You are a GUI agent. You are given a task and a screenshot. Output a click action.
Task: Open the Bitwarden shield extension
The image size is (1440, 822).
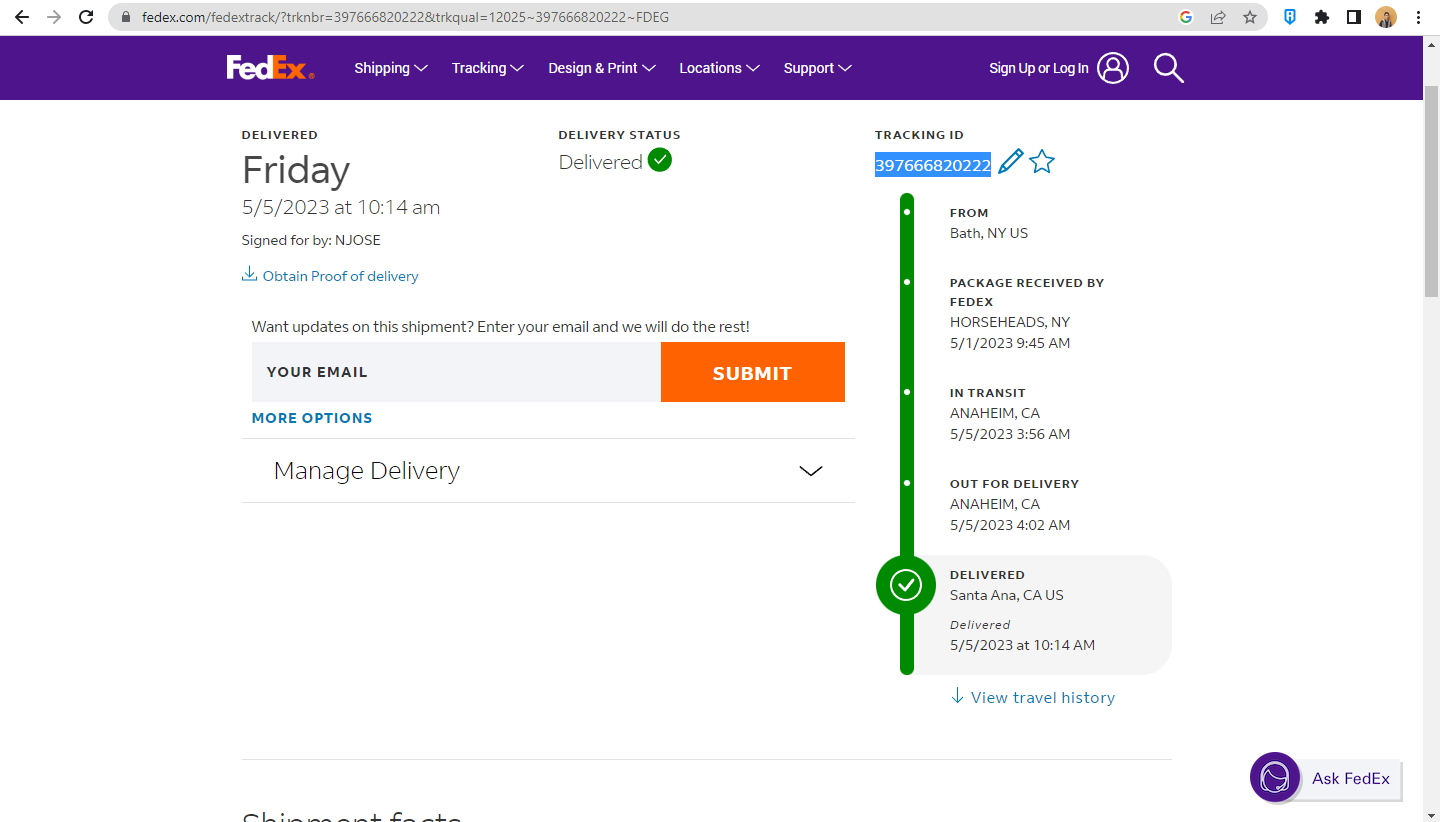[1290, 17]
